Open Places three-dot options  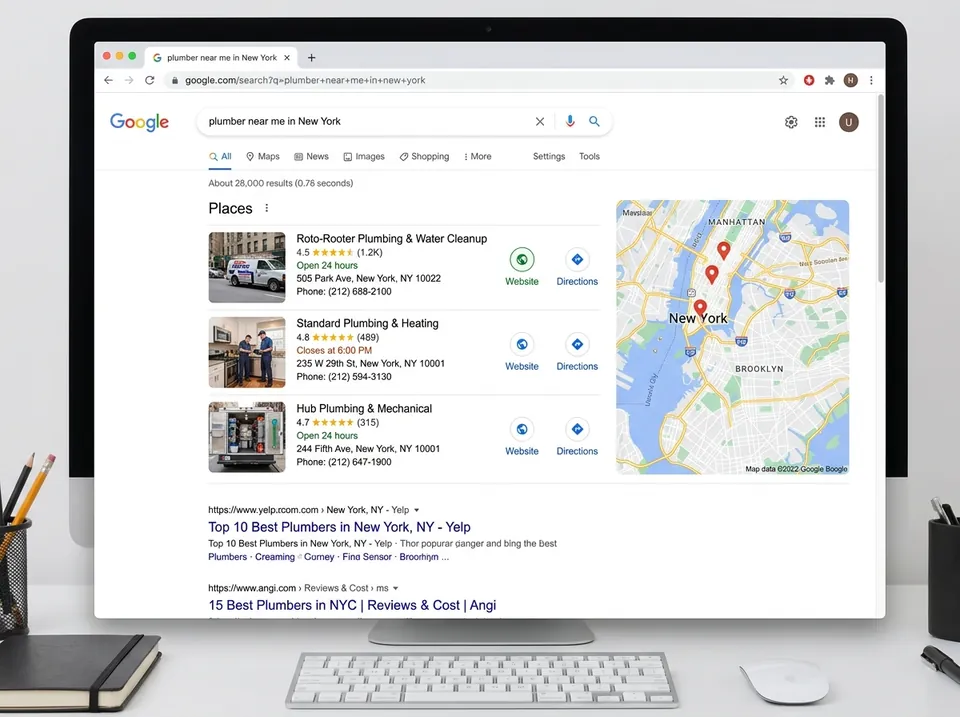(x=266, y=208)
